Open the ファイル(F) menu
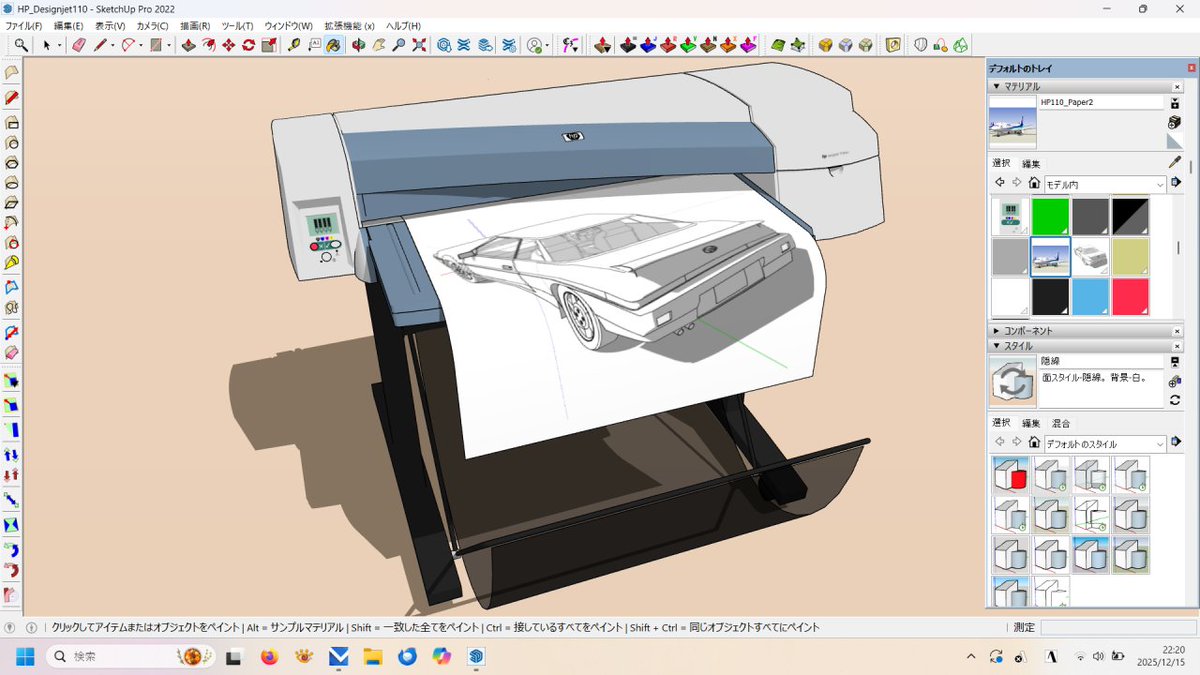Image resolution: width=1200 pixels, height=675 pixels. coord(24,25)
